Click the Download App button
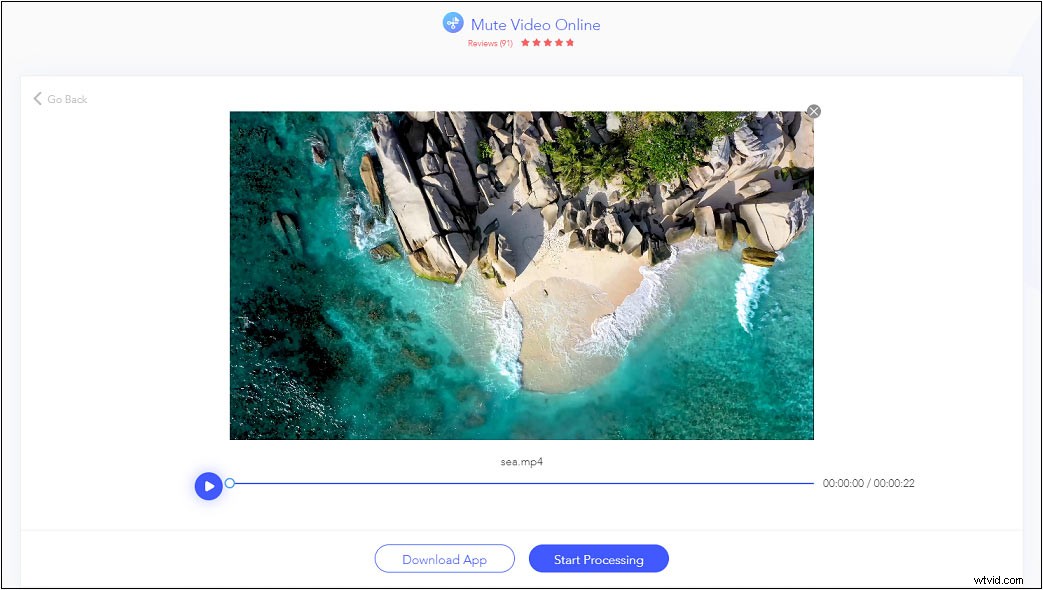Image resolution: width=1043 pixels, height=590 pixels. point(444,558)
